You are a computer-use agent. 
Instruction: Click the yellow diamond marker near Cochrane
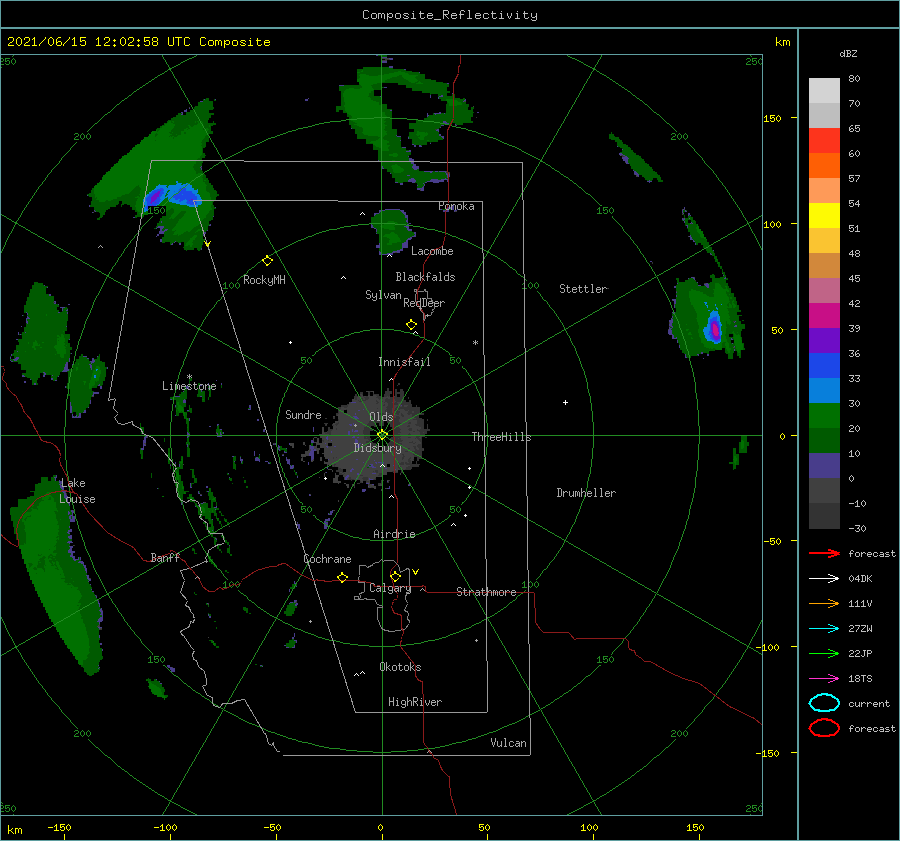point(342,578)
